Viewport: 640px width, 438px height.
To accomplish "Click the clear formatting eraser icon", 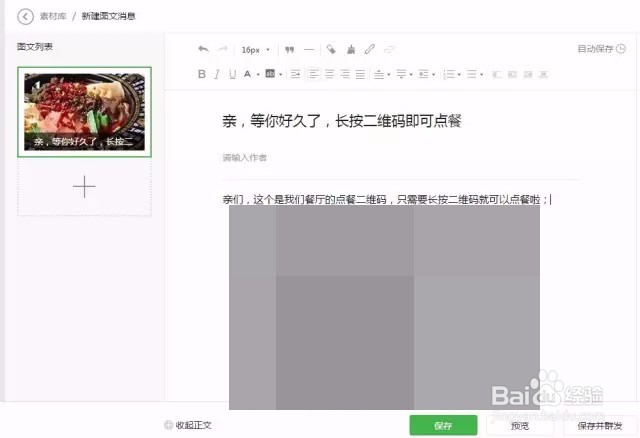I will point(331,49).
